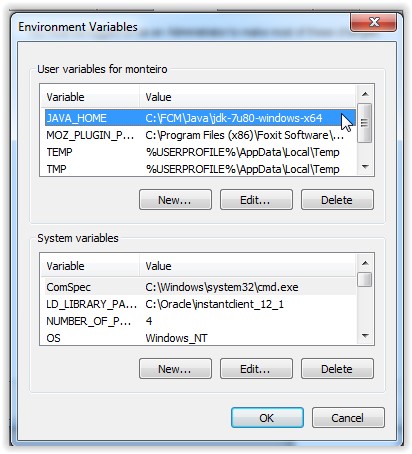Image resolution: width=412 pixels, height=454 pixels.
Task: Confirm the dialog with OK
Action: pyautogui.click(x=267, y=417)
